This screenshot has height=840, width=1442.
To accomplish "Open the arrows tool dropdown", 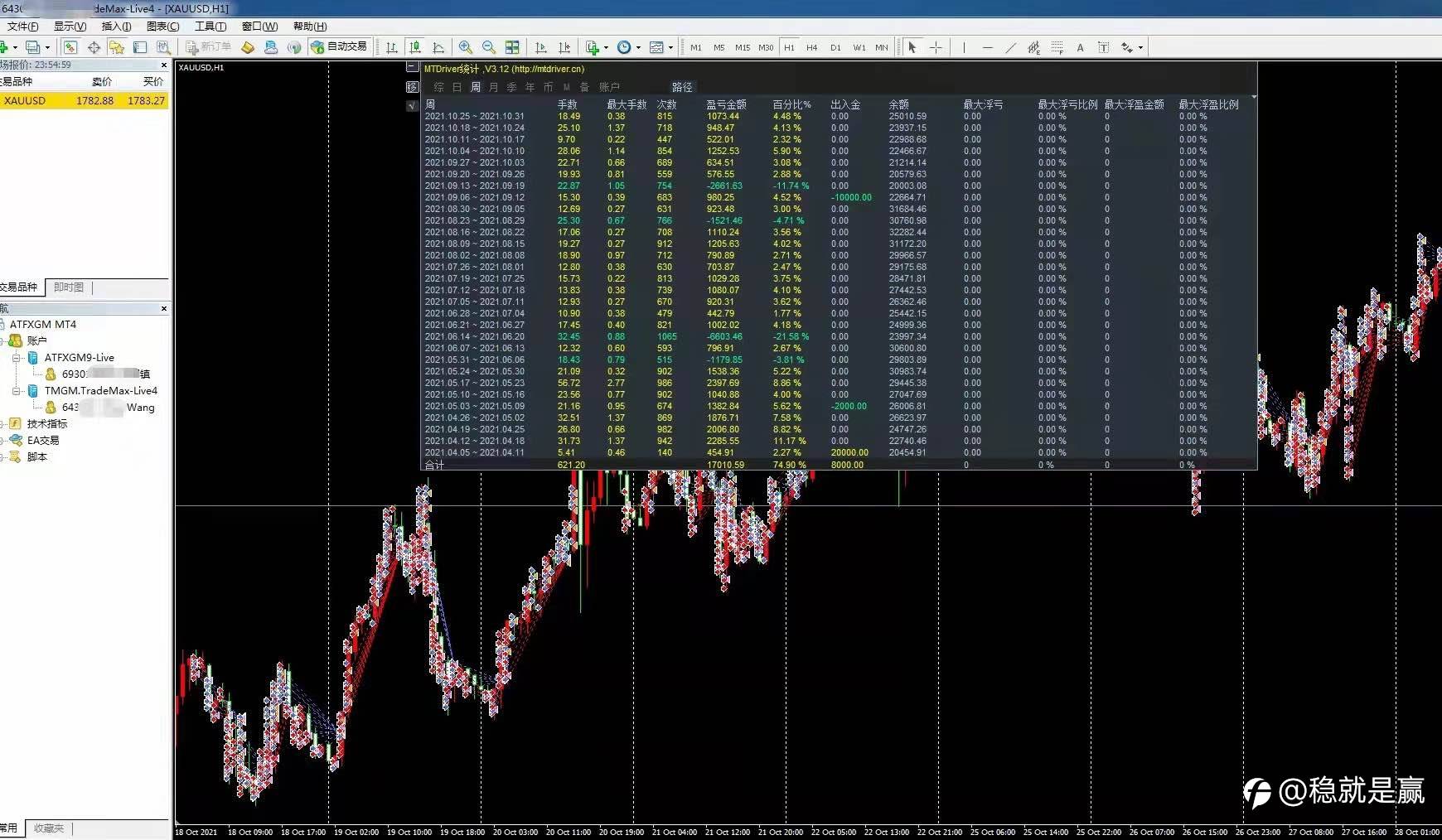I will [x=1140, y=47].
